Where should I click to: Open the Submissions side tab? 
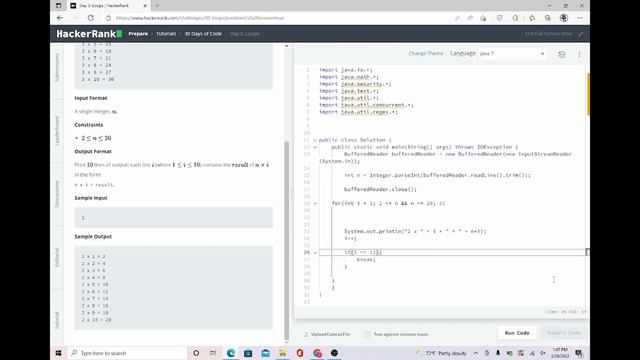click(x=57, y=67)
